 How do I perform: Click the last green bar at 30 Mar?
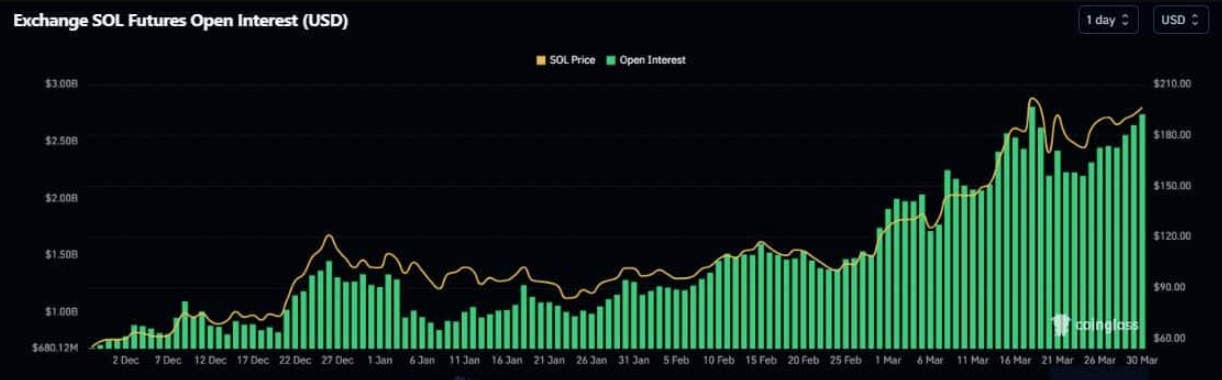(x=1142, y=231)
